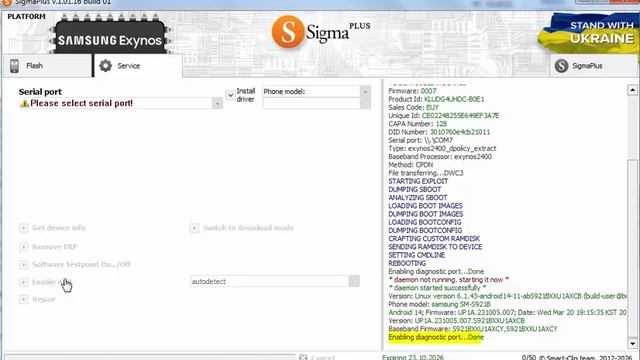
Task: Click the Remove FRP button
Action: (55, 247)
